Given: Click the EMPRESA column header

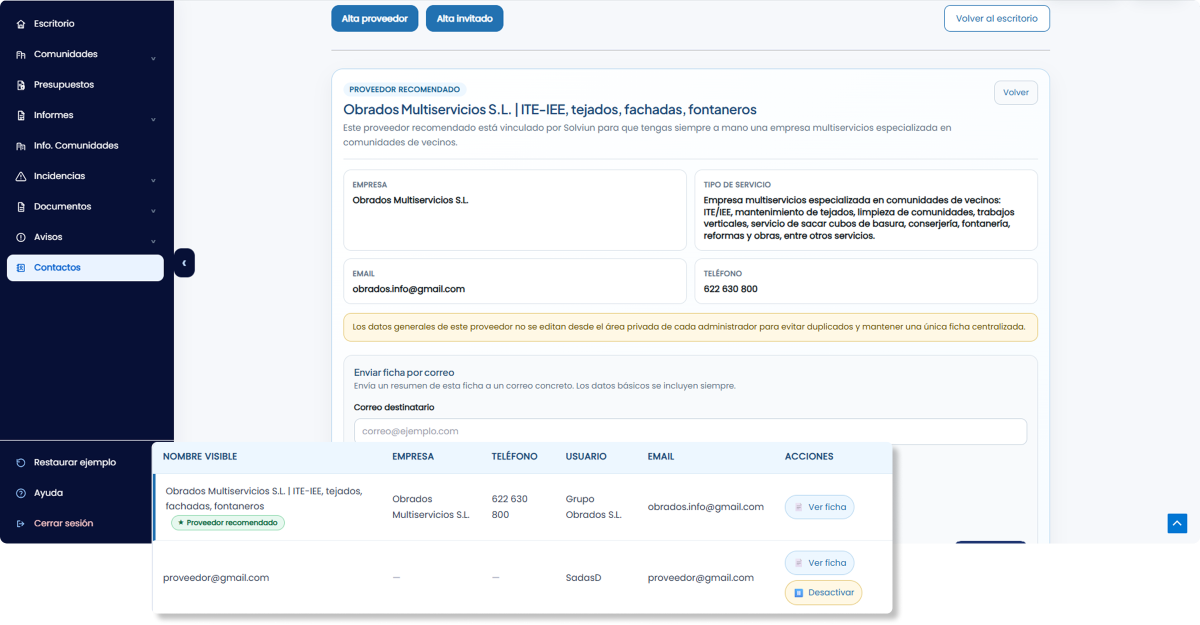Looking at the screenshot, I should click(413, 456).
